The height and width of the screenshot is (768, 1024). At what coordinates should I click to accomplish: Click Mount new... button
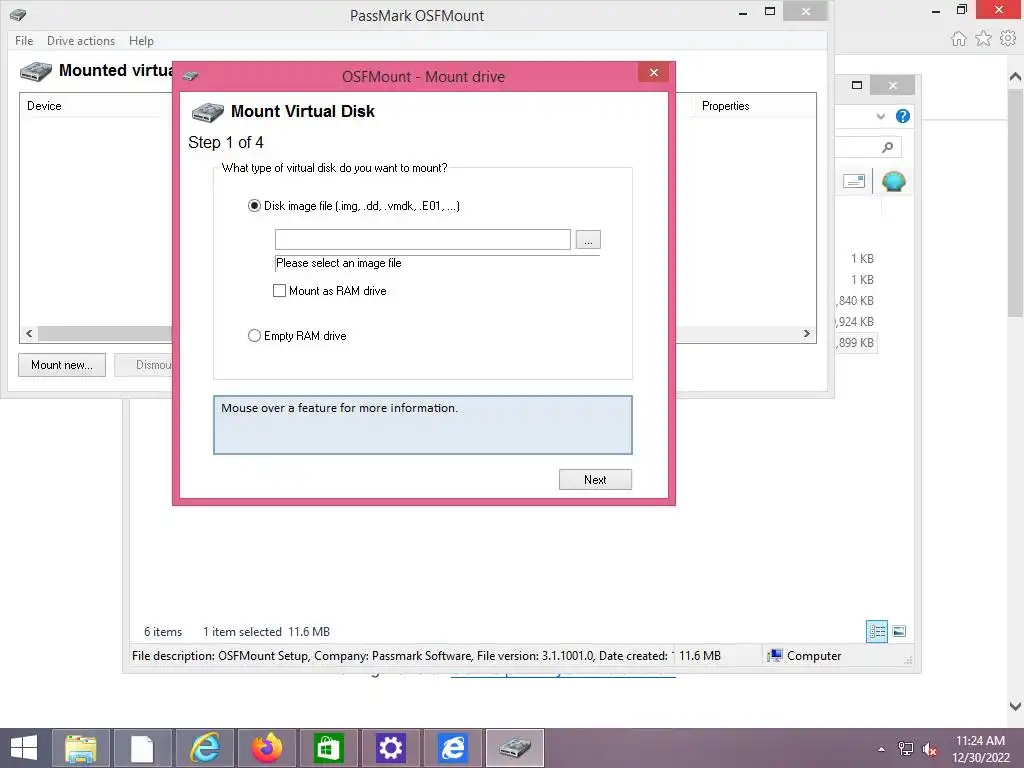coord(62,365)
